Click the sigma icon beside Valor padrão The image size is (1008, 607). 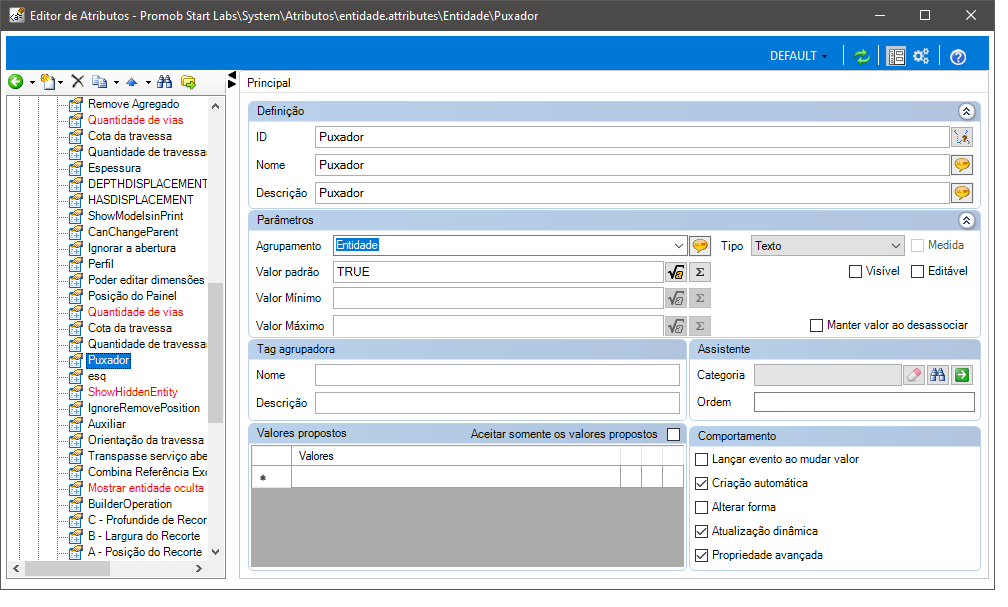(700, 272)
